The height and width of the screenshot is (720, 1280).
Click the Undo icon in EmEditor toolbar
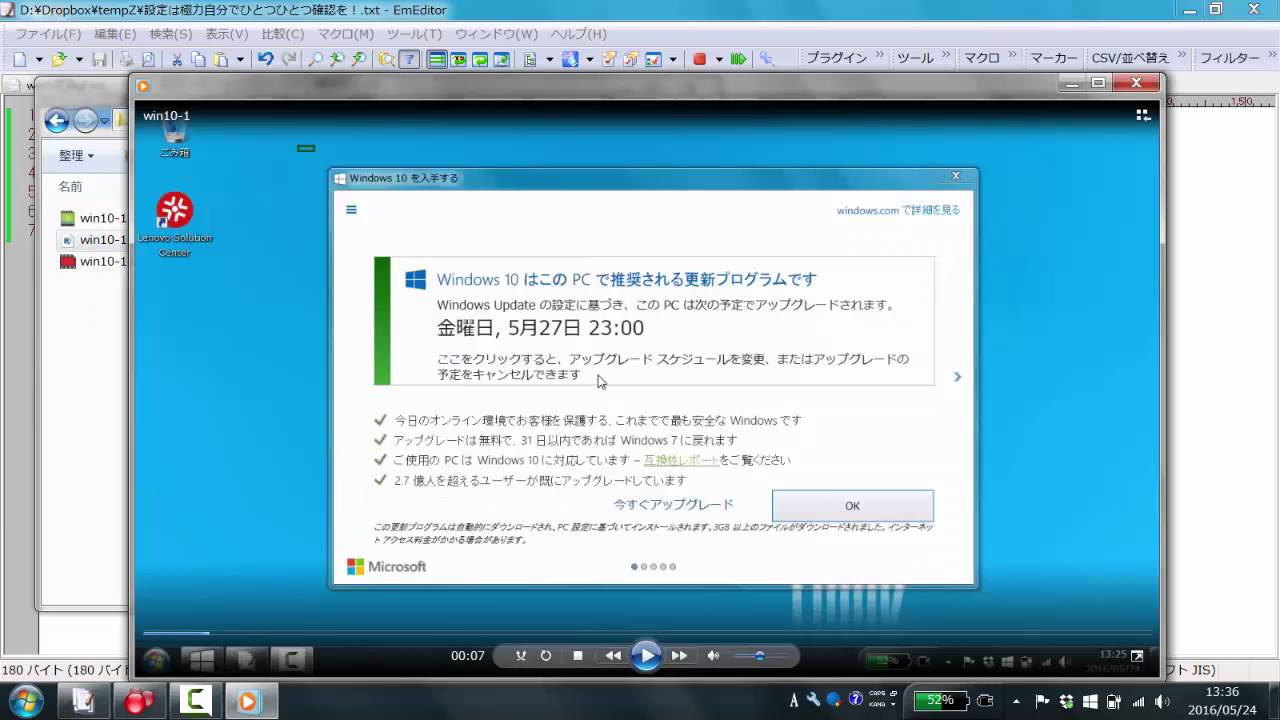pyautogui.click(x=265, y=59)
